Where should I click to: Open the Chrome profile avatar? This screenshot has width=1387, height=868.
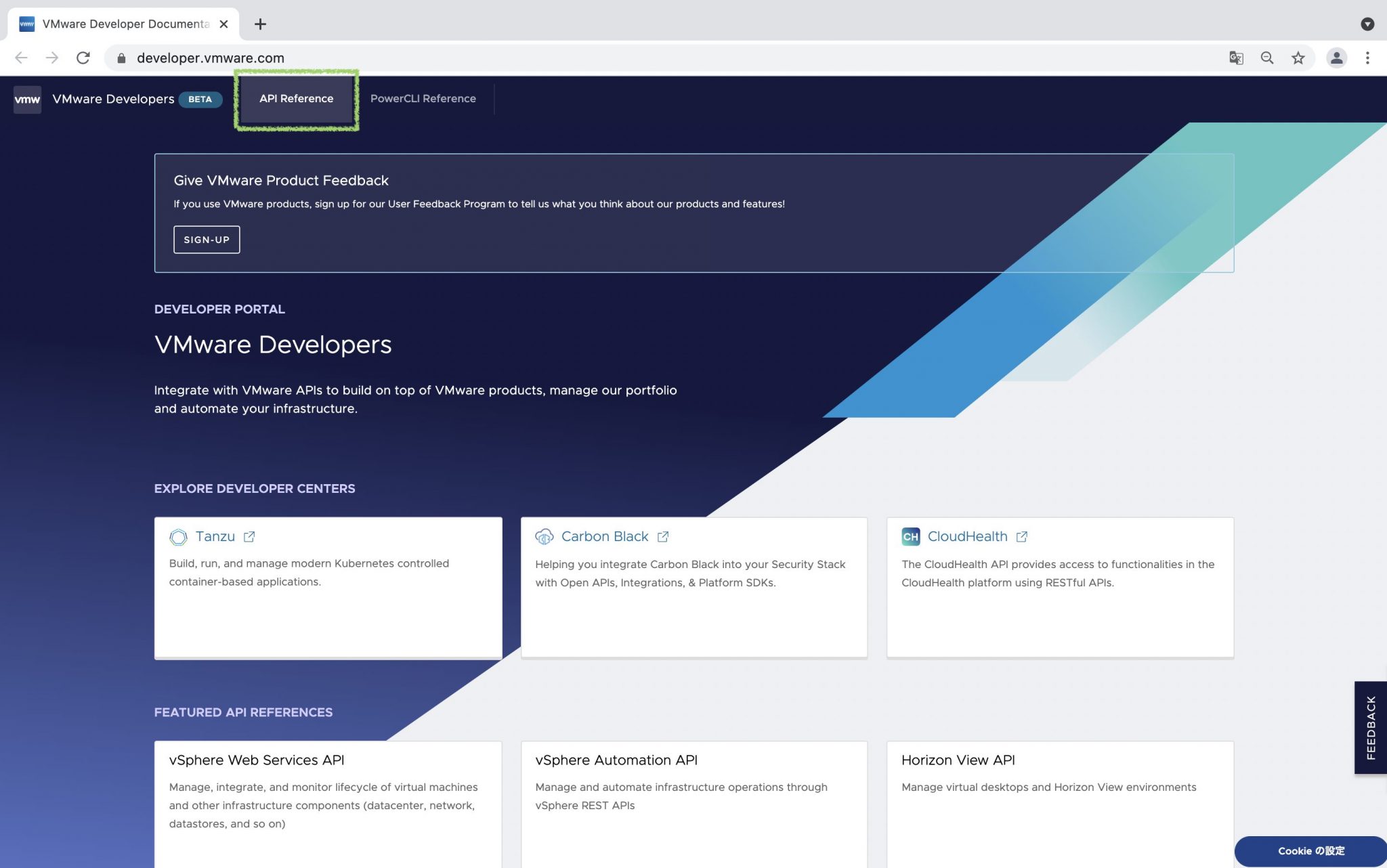pyautogui.click(x=1336, y=58)
